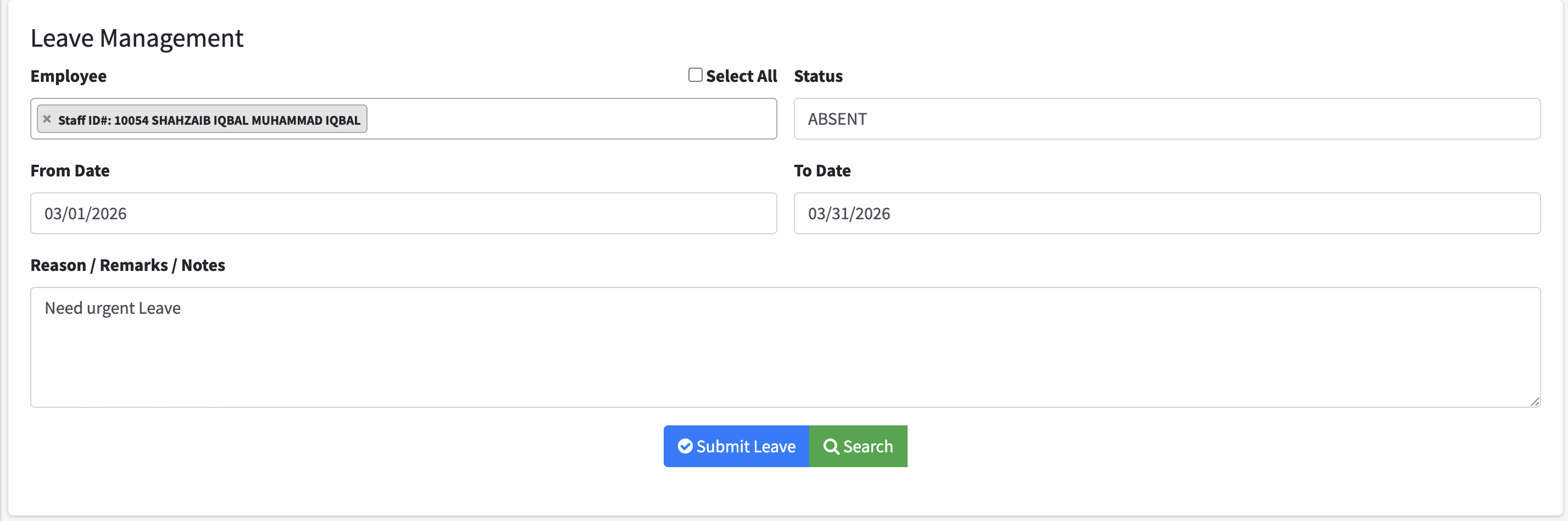The height and width of the screenshot is (521, 1568).
Task: Tick the Select All checkbox
Action: 694,75
